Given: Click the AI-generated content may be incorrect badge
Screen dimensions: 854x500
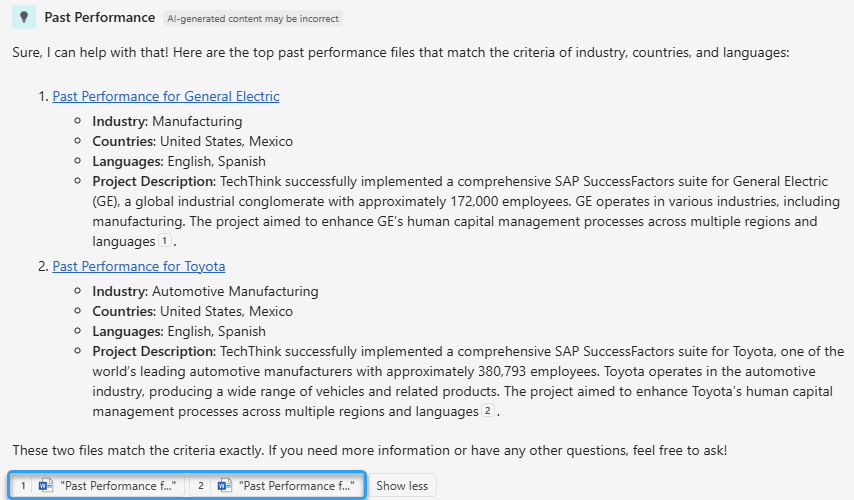Looking at the screenshot, I should [252, 18].
